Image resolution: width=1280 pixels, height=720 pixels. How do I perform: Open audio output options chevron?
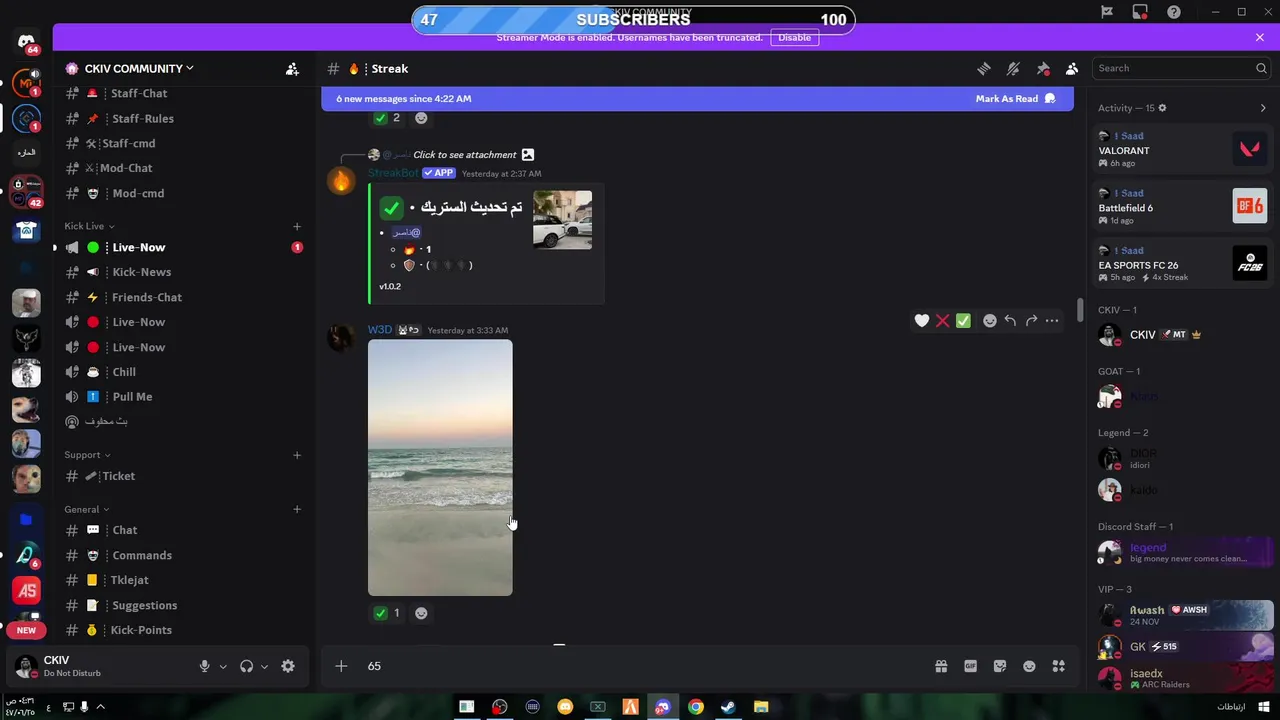[x=264, y=667]
